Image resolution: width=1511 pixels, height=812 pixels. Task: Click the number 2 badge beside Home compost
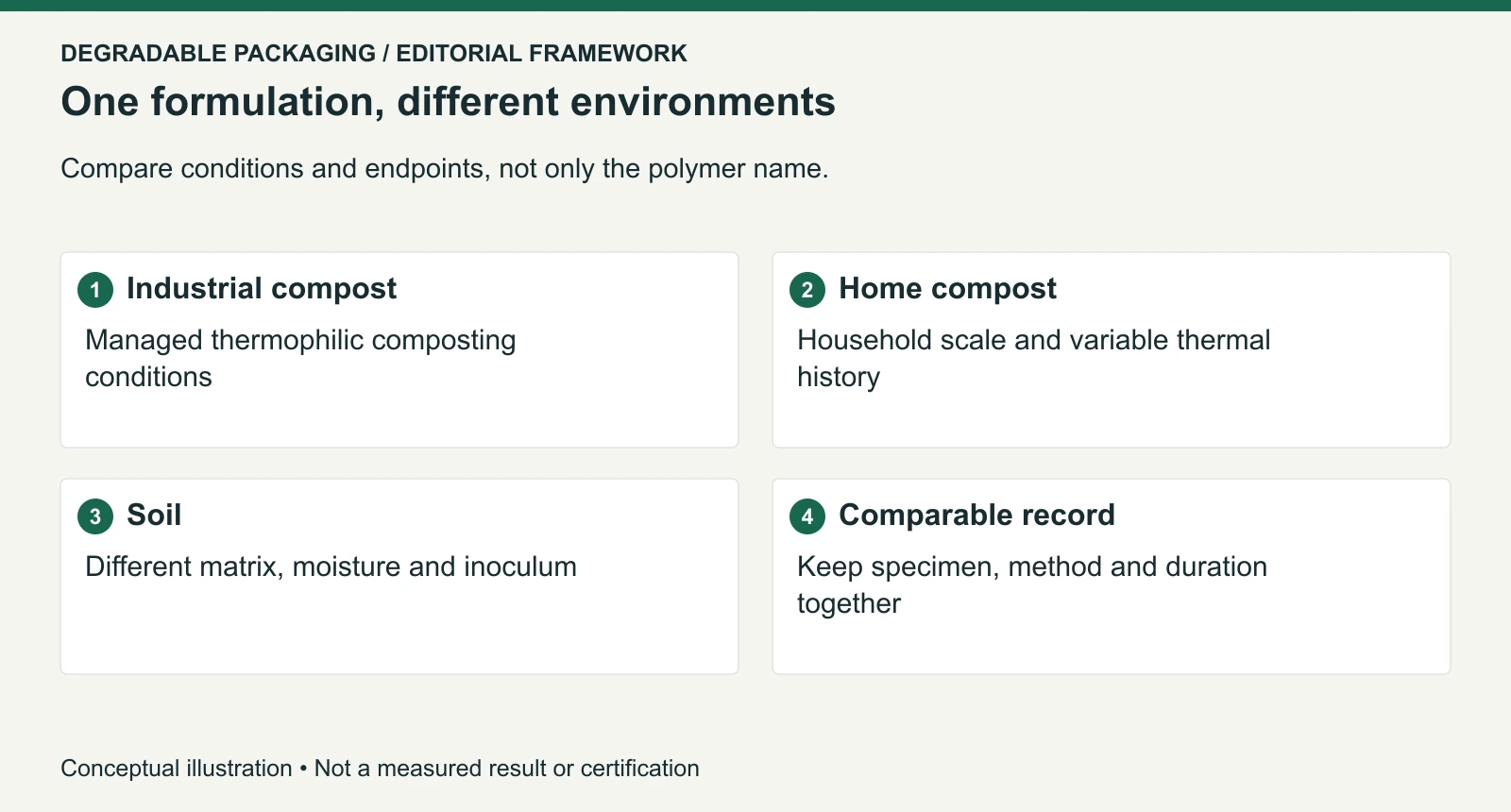(807, 290)
